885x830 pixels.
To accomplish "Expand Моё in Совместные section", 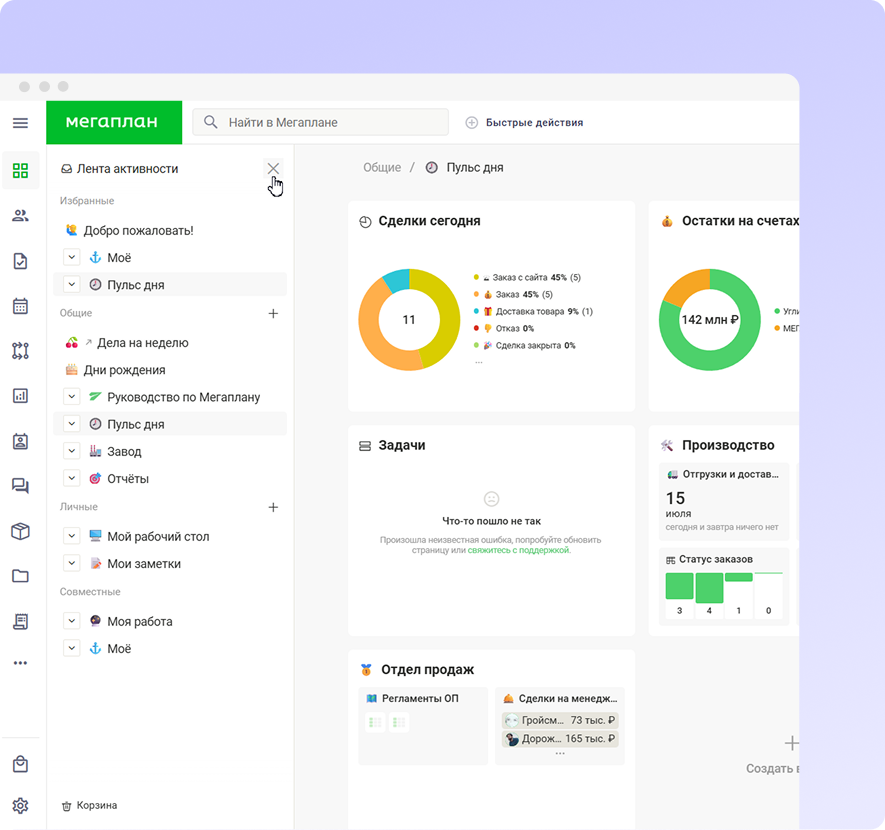I will point(72,648).
